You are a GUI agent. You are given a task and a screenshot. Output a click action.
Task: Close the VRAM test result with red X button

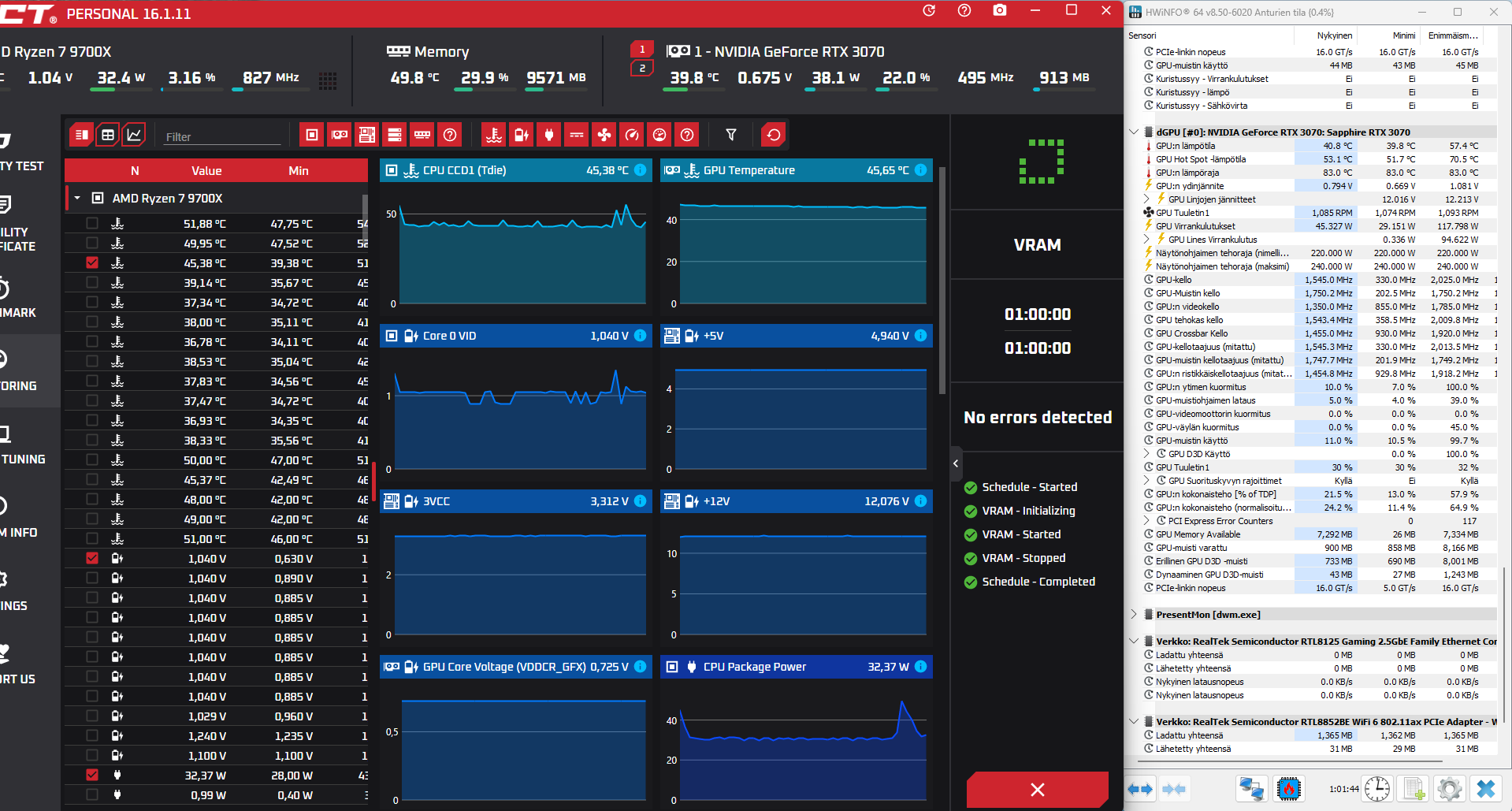1038,790
